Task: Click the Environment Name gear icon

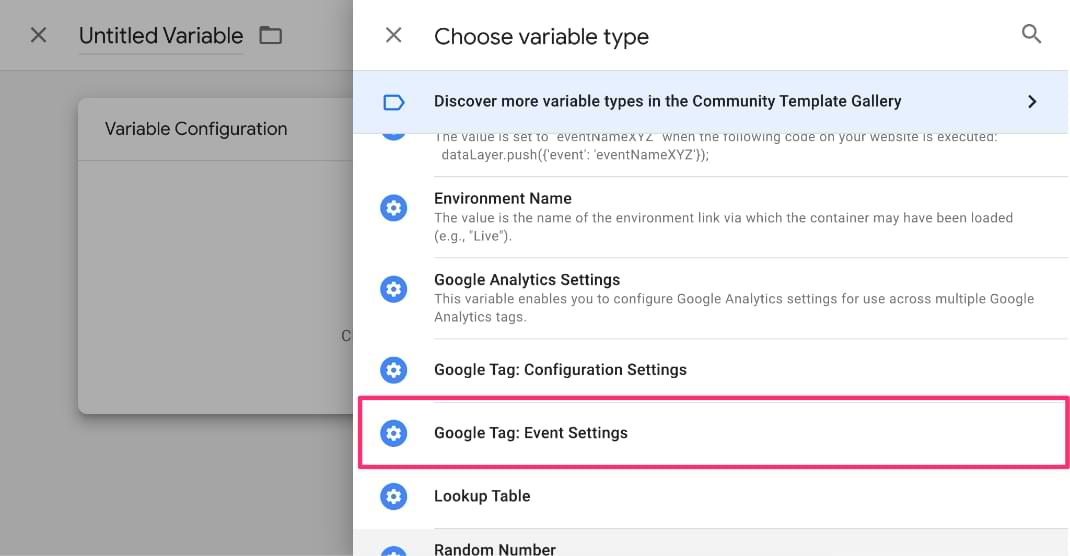Action: coord(394,208)
